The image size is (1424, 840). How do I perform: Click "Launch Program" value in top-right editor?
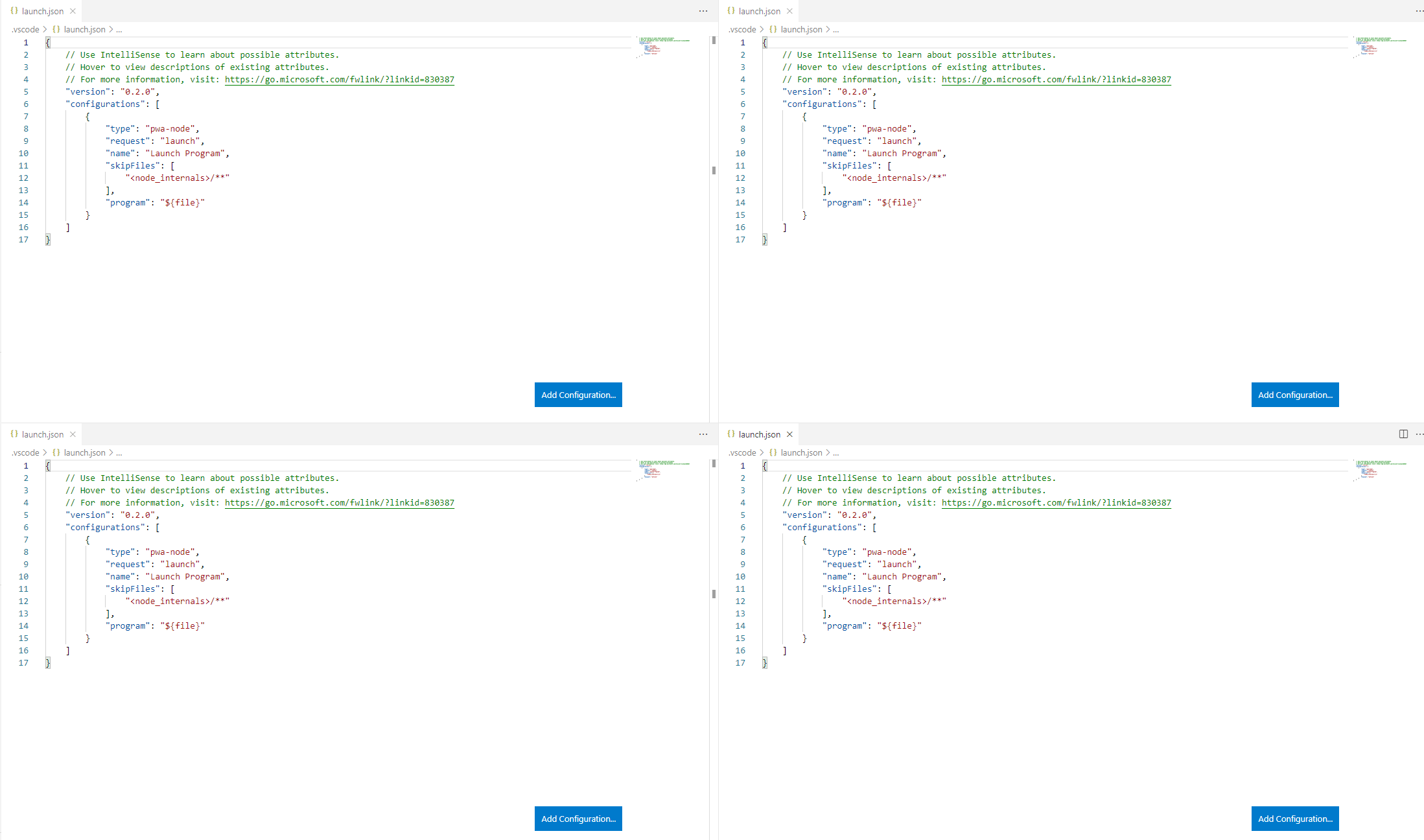coord(902,154)
